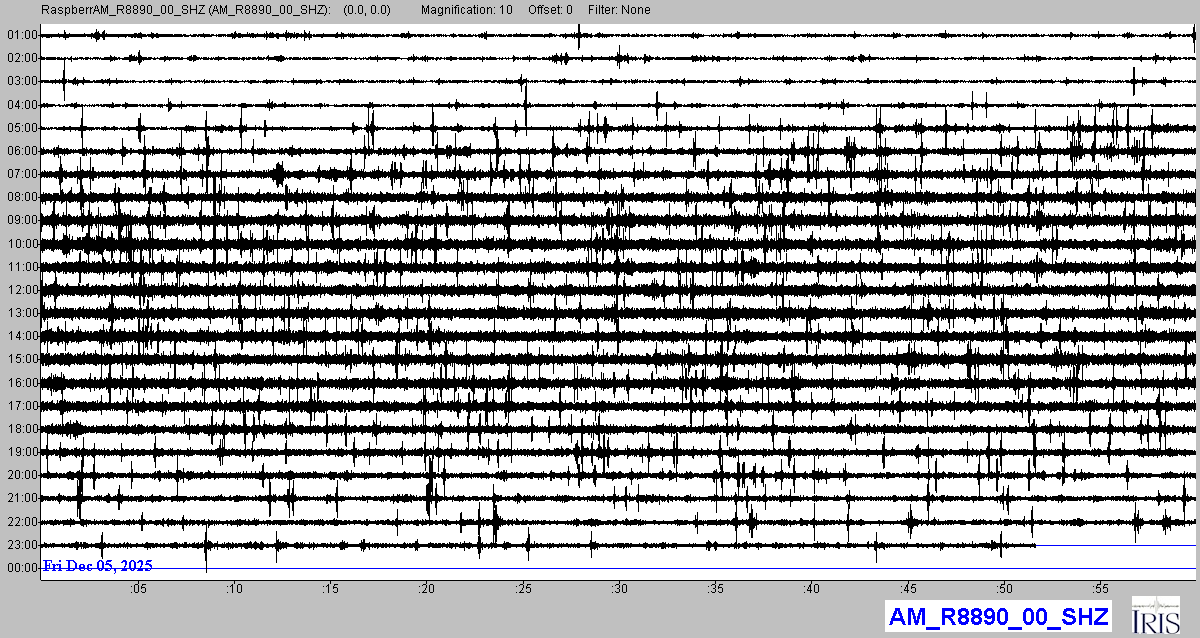The width and height of the screenshot is (1200, 638).
Task: Select the 12:00 hour trace label
Action: click(21, 290)
